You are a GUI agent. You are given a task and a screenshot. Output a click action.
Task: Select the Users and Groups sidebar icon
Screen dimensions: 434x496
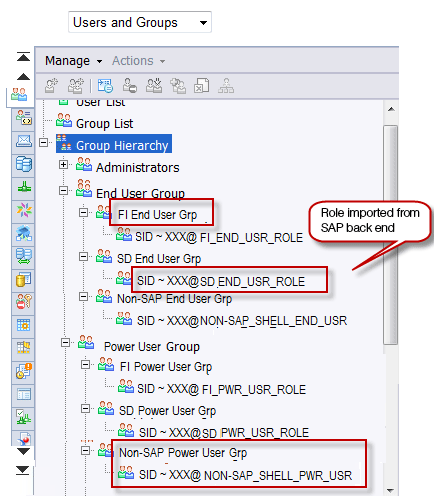coord(19,95)
